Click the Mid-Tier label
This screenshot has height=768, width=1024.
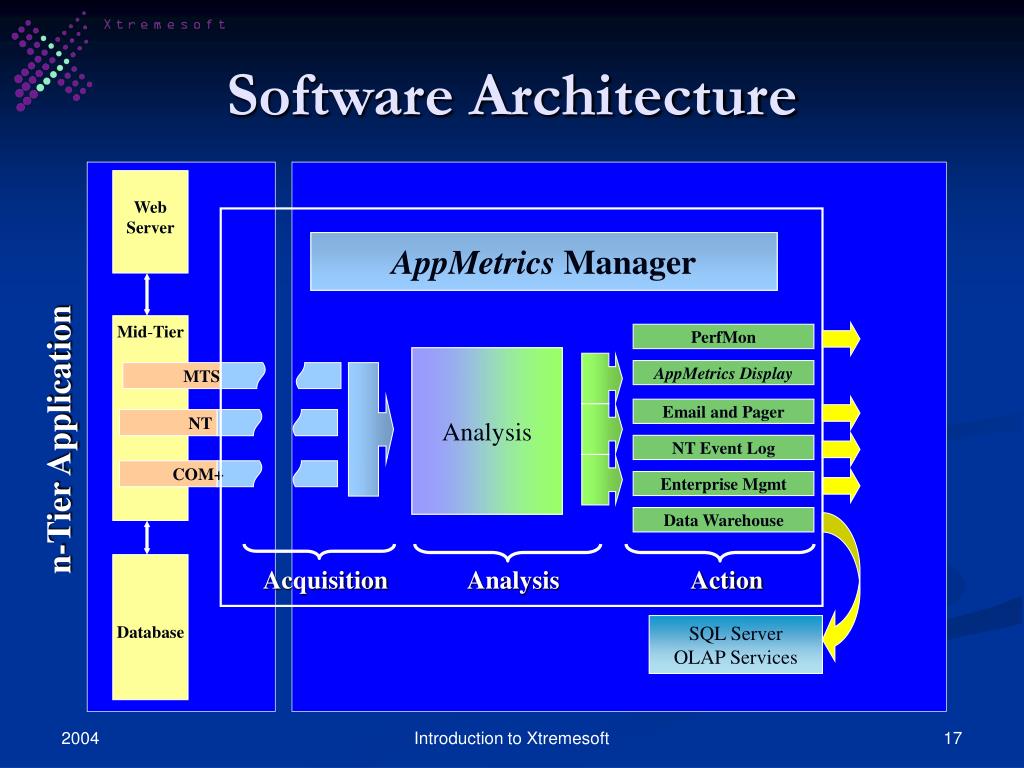[x=150, y=332]
